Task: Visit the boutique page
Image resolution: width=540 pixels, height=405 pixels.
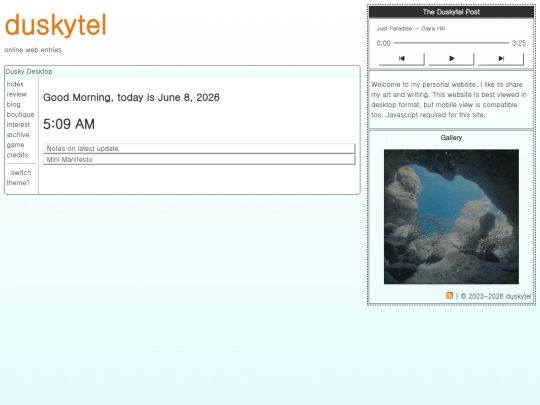Action: tap(20, 114)
